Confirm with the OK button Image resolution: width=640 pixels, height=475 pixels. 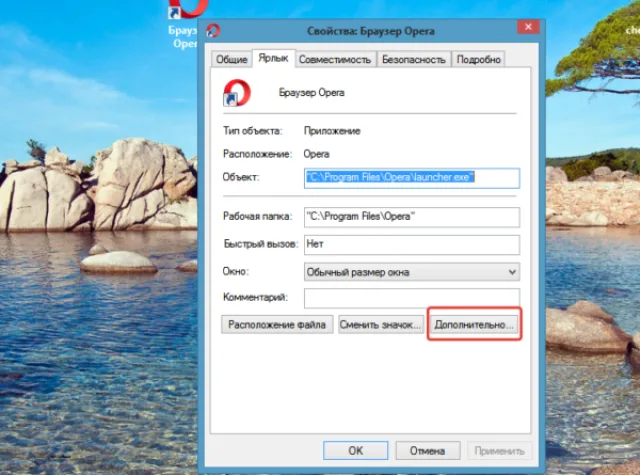point(356,451)
